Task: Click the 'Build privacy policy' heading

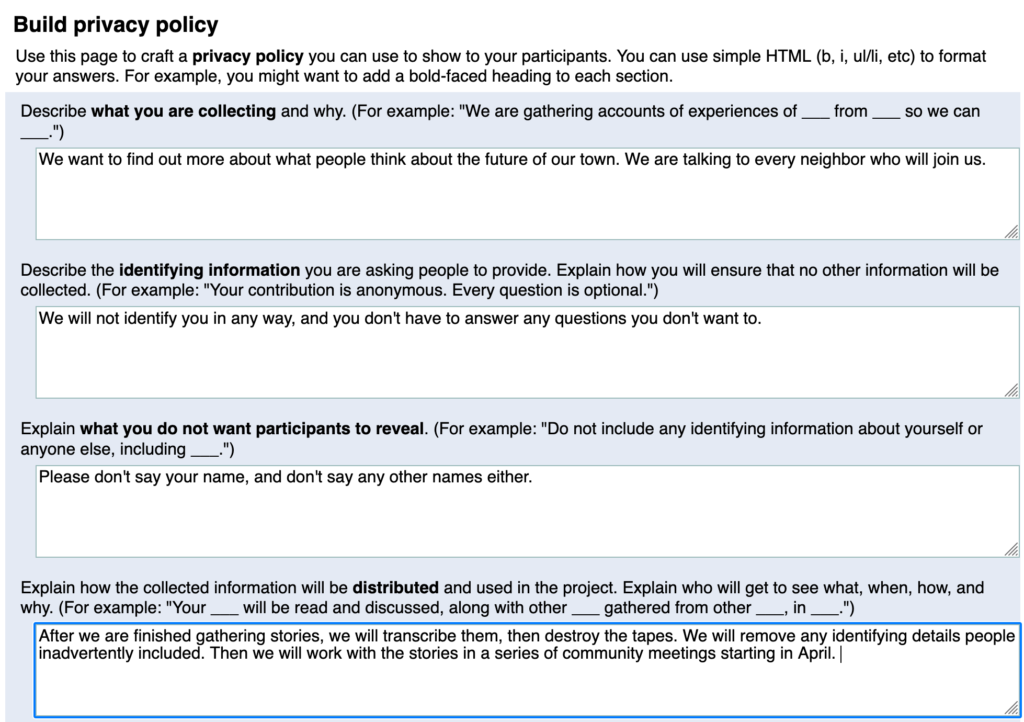Action: (116, 25)
